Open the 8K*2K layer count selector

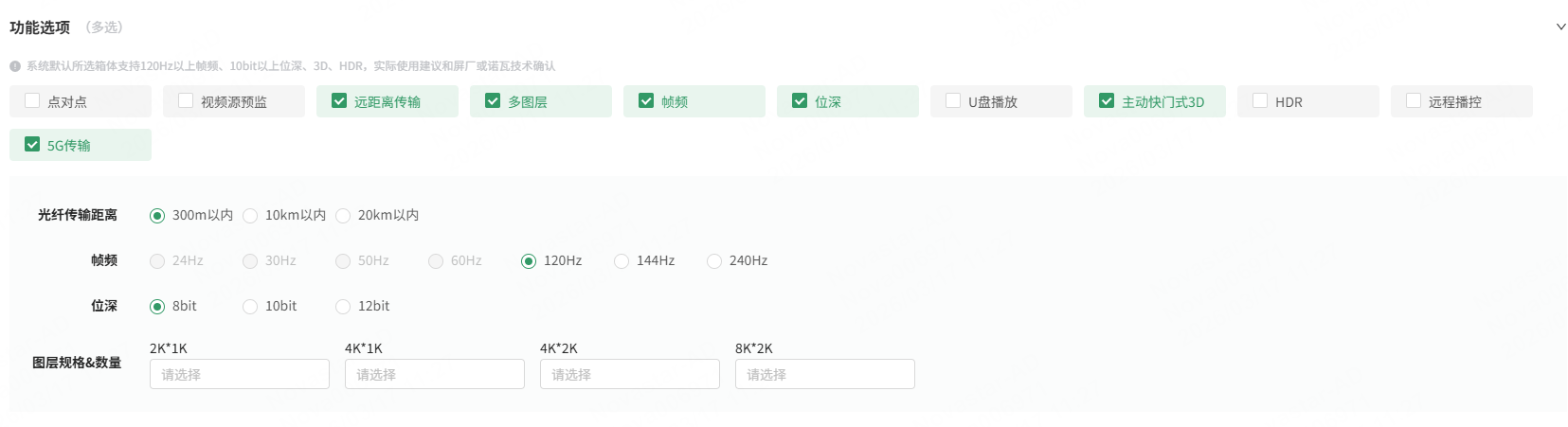click(825, 374)
